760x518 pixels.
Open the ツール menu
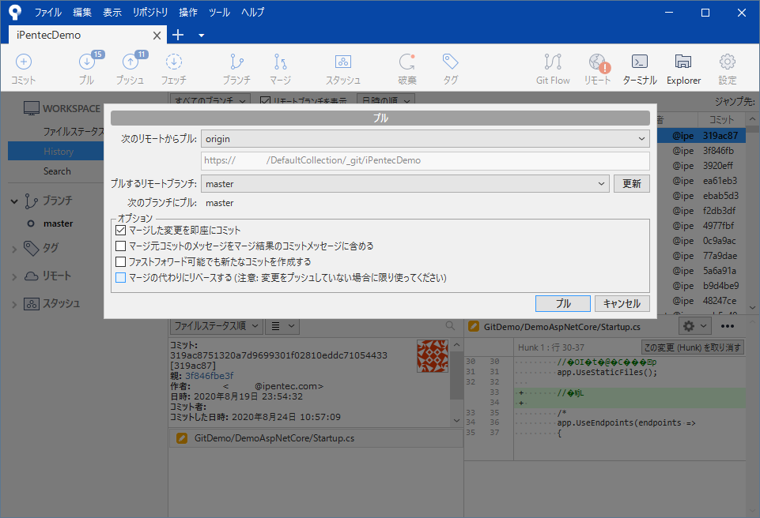point(219,12)
